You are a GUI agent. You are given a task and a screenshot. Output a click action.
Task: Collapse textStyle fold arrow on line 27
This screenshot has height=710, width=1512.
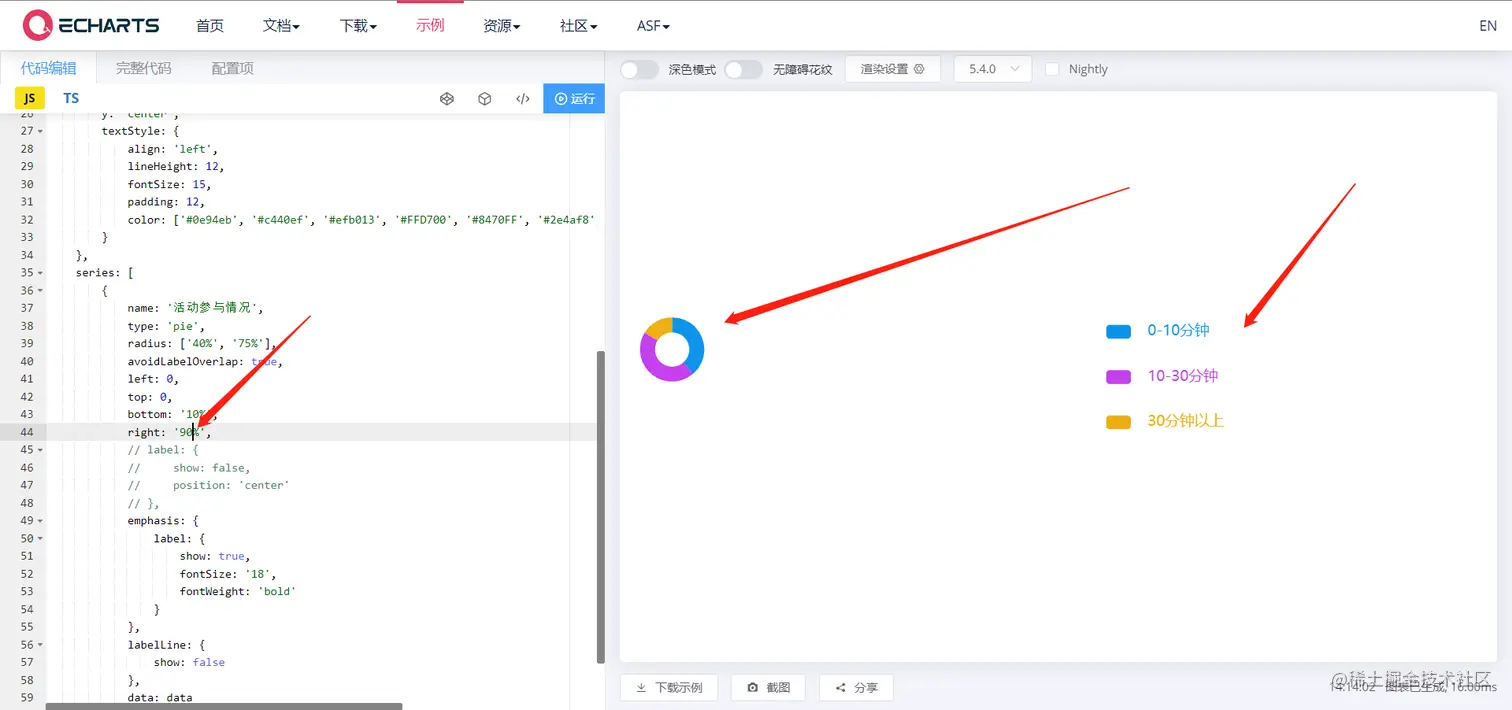(x=40, y=131)
